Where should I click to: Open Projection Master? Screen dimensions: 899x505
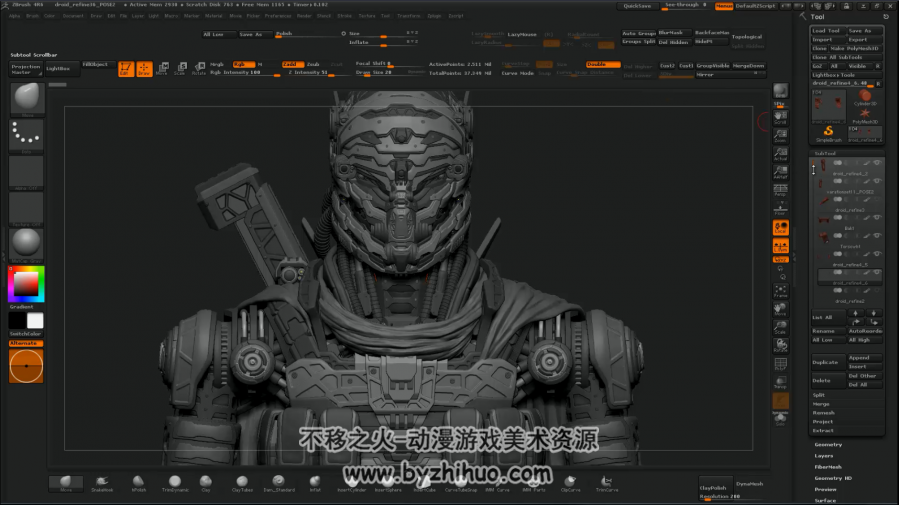[26, 69]
